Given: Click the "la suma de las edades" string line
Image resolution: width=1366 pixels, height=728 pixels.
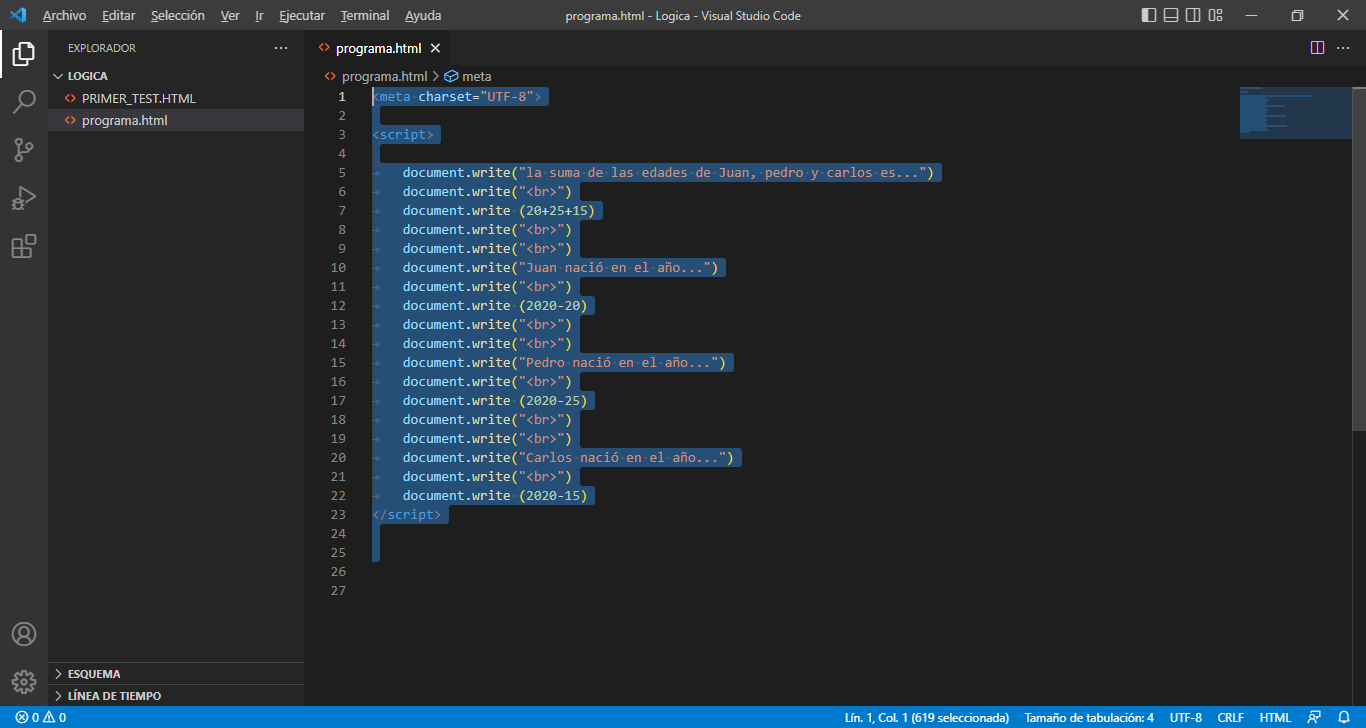Looking at the screenshot, I should (x=668, y=172).
